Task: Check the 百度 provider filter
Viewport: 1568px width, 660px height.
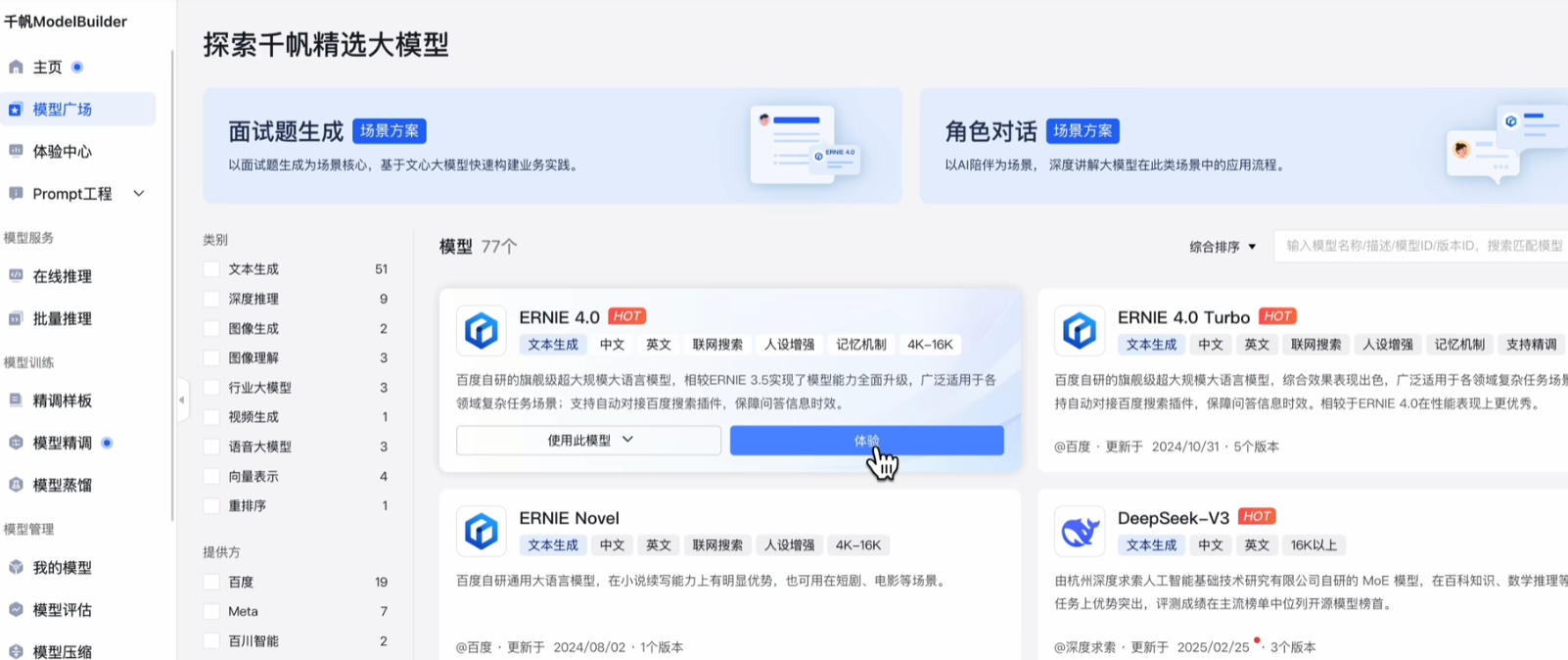Action: (211, 582)
